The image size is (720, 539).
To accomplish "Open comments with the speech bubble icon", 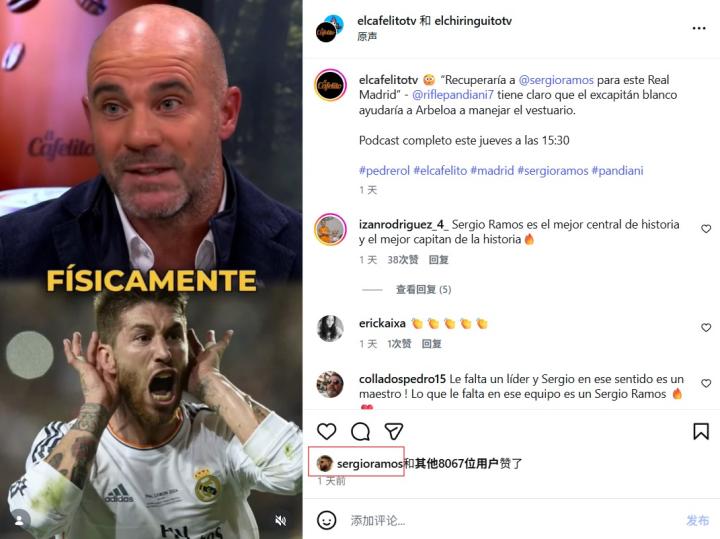I will (360, 431).
